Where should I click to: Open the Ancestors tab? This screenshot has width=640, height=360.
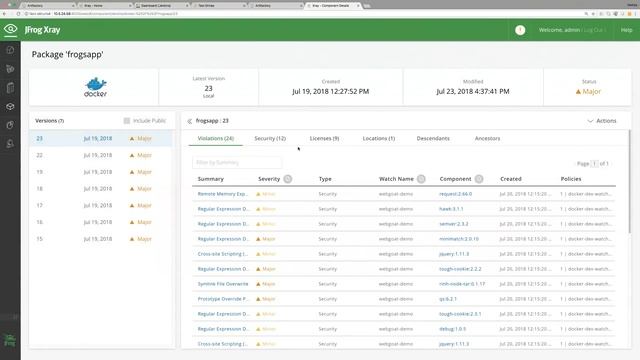487,138
